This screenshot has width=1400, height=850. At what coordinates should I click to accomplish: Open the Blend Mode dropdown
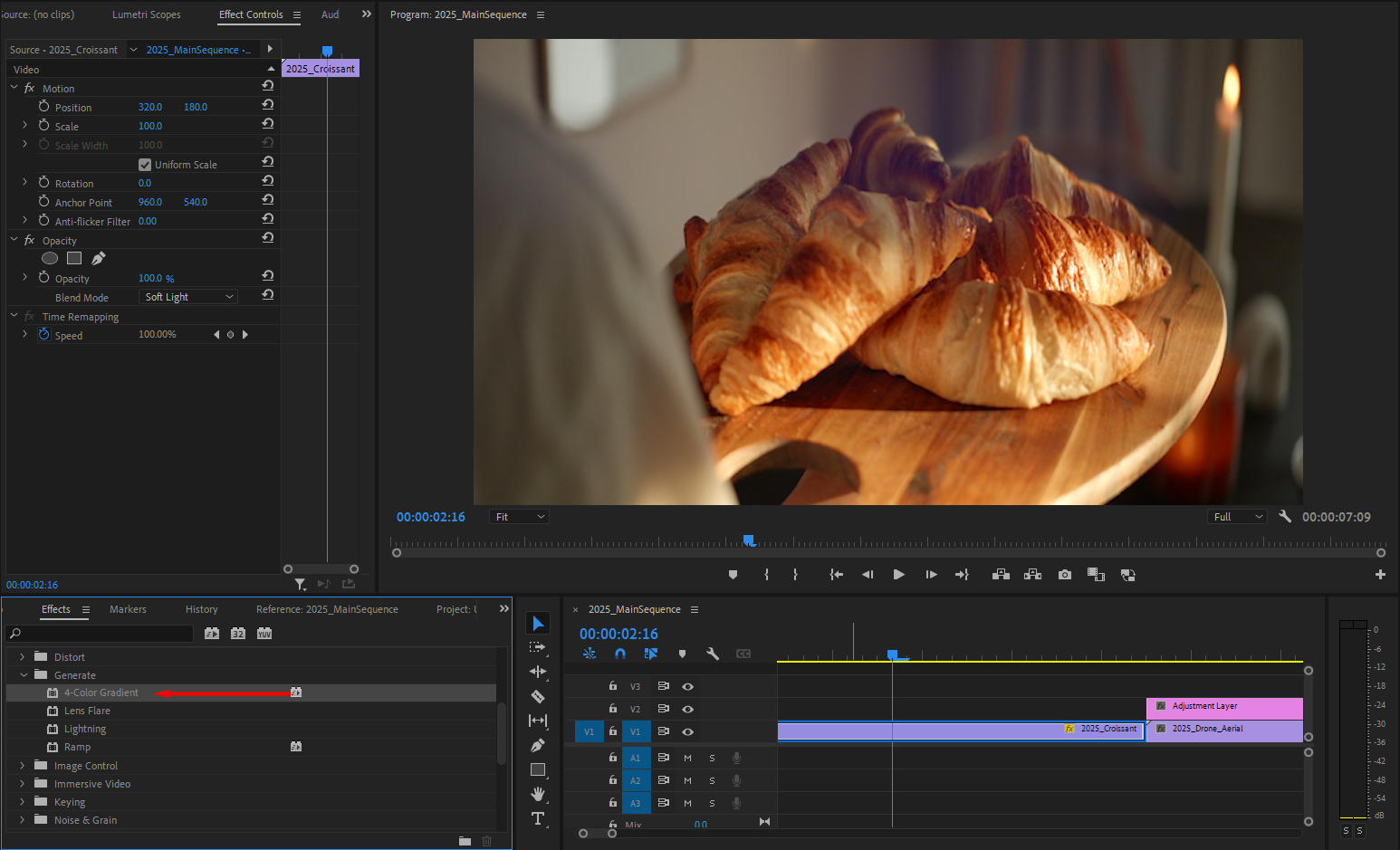click(189, 297)
